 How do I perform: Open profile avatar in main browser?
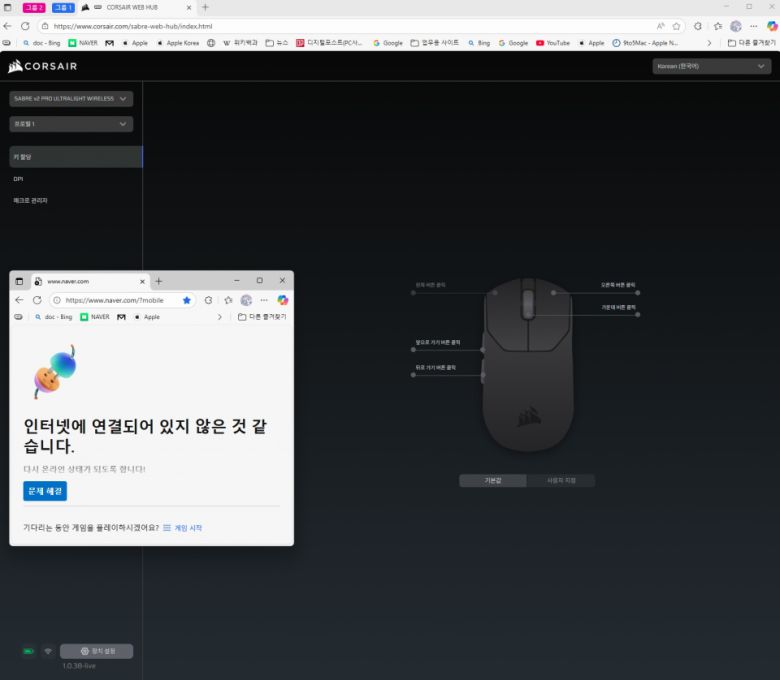coord(736,26)
